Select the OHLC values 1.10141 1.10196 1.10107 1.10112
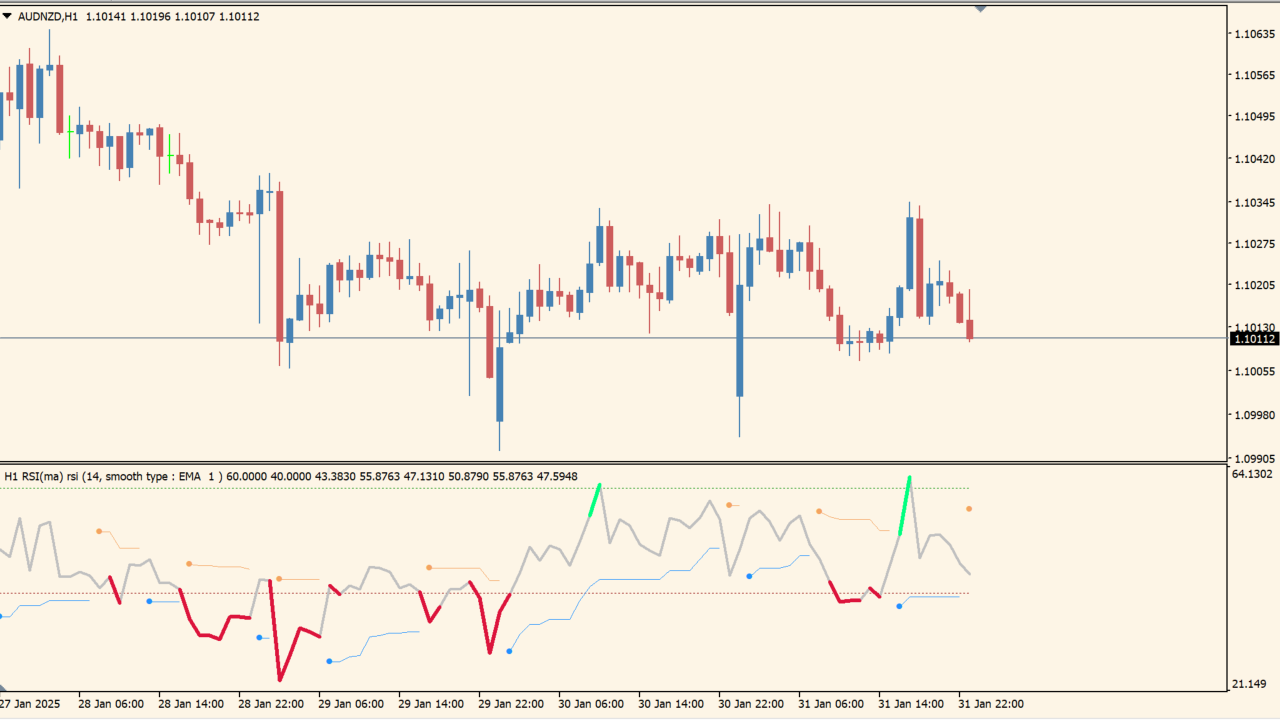 coord(173,16)
